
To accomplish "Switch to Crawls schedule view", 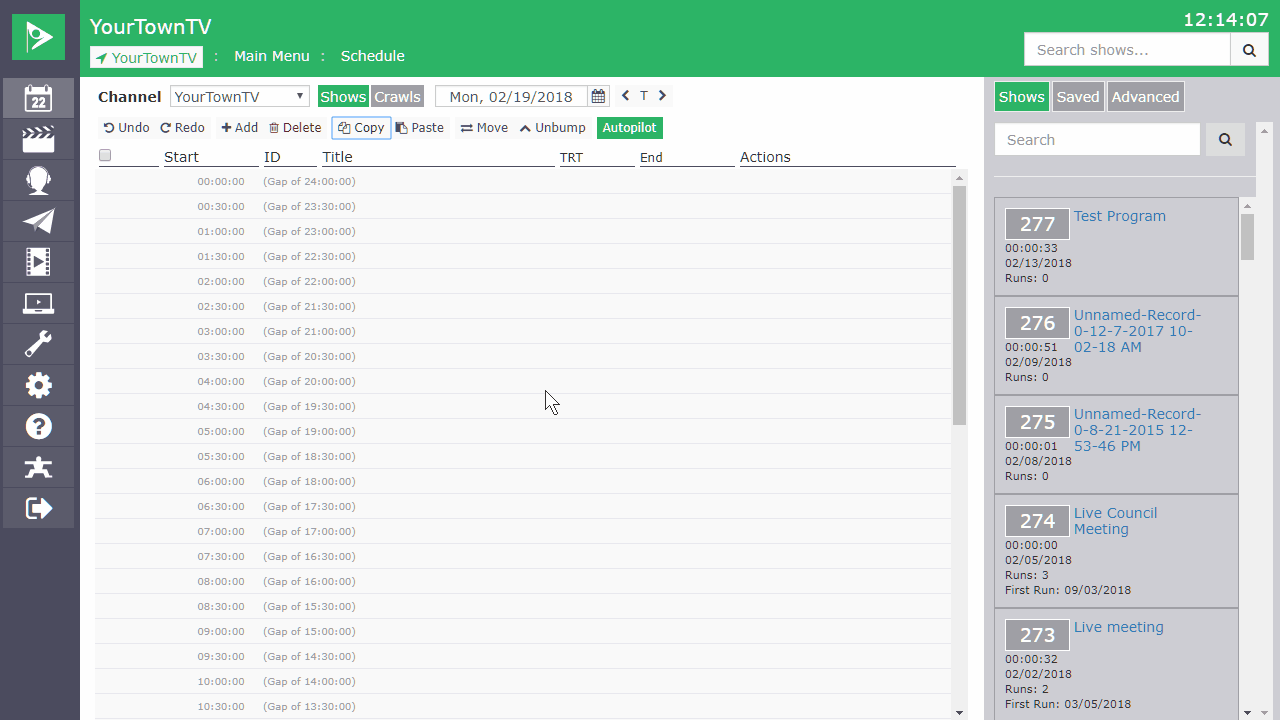I will click(397, 97).
